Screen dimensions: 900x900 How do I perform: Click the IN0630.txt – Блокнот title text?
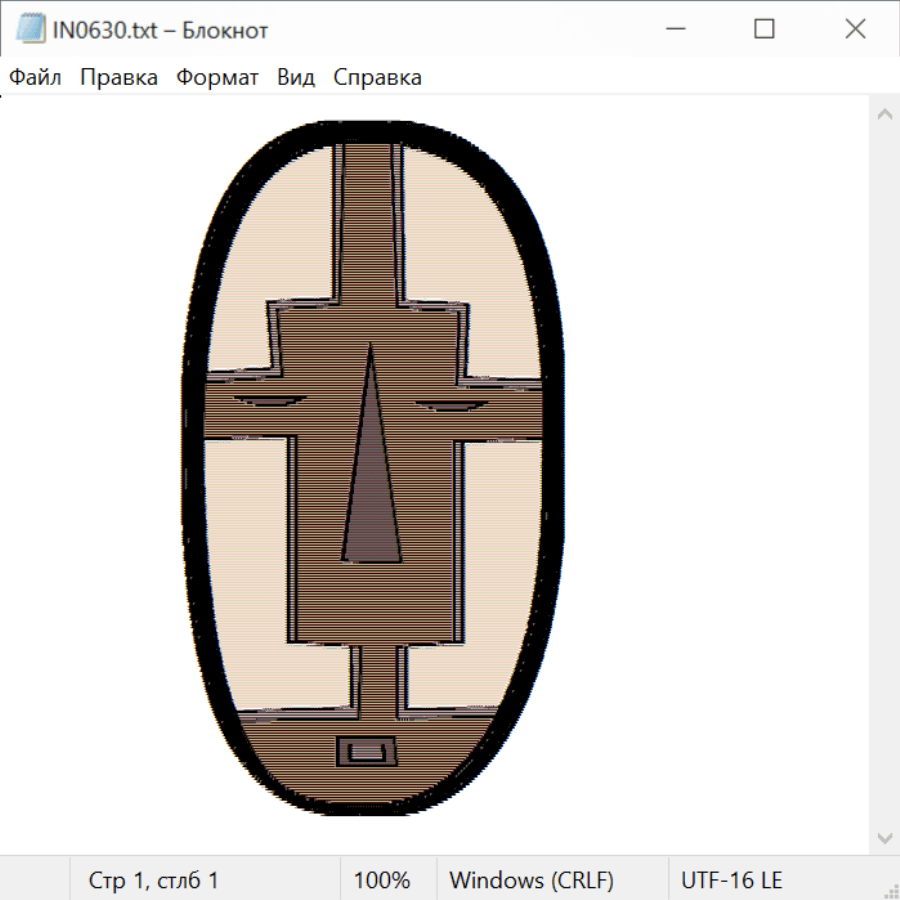point(161,30)
